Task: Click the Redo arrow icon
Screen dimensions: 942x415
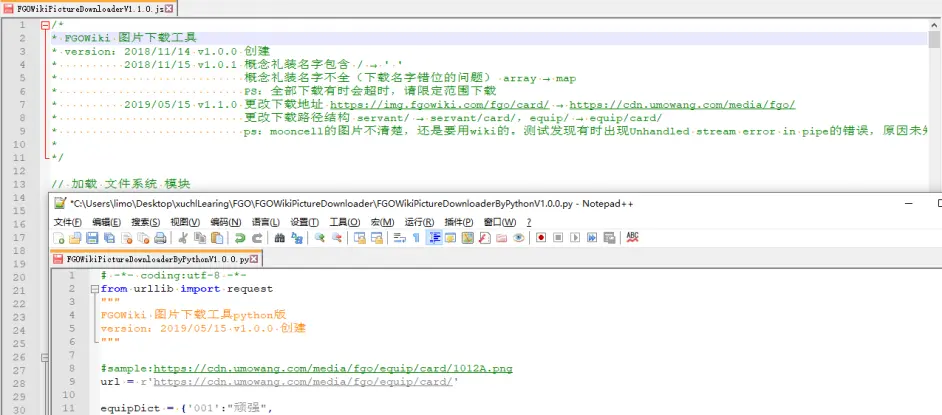Action: click(x=257, y=238)
